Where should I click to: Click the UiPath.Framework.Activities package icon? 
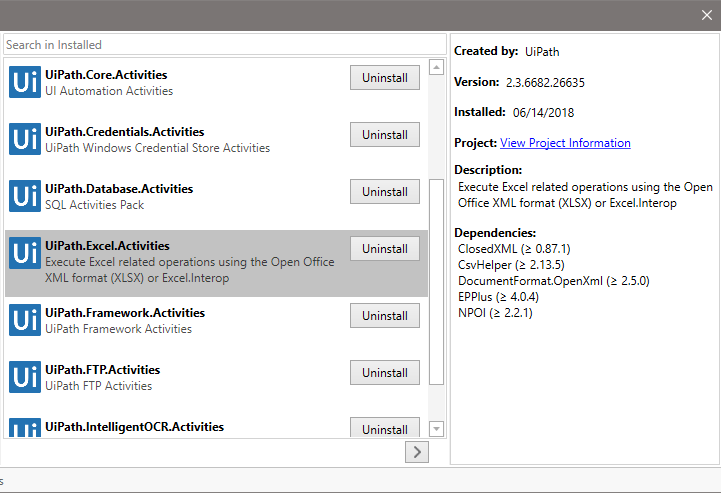[25, 320]
